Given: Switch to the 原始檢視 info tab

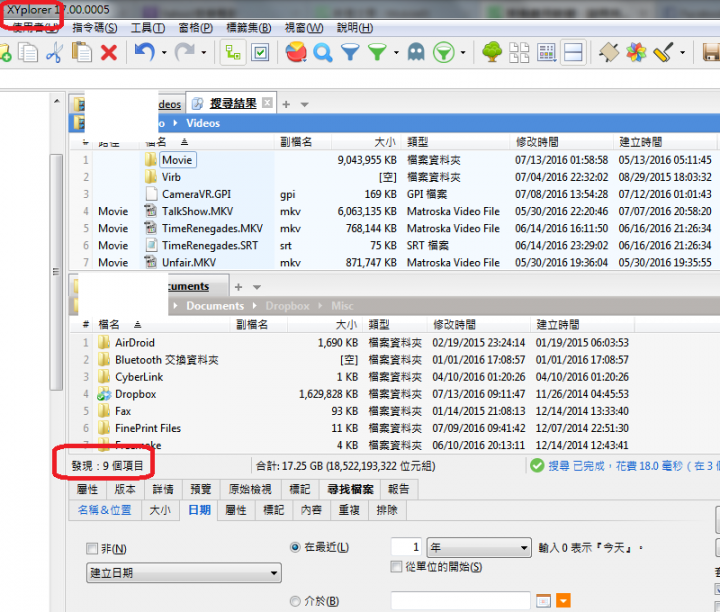Looking at the screenshot, I should click(250, 489).
